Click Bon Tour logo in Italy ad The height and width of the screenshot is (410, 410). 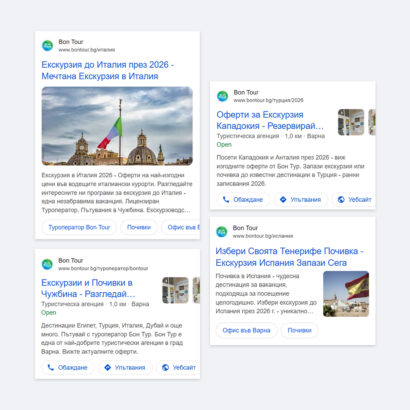(47, 46)
